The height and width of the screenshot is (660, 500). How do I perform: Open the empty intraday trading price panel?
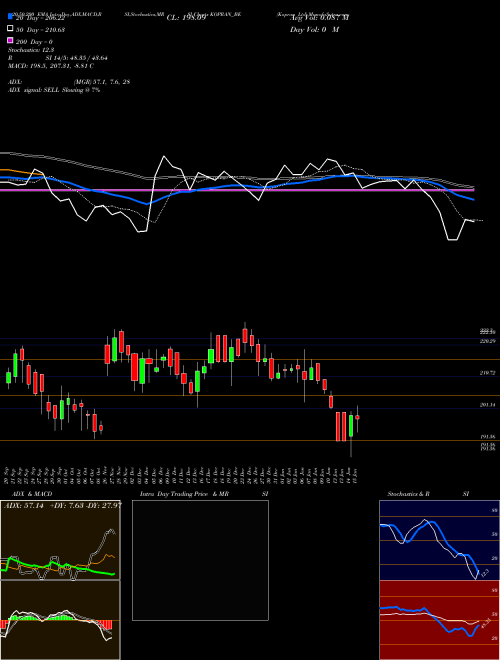tap(200, 560)
